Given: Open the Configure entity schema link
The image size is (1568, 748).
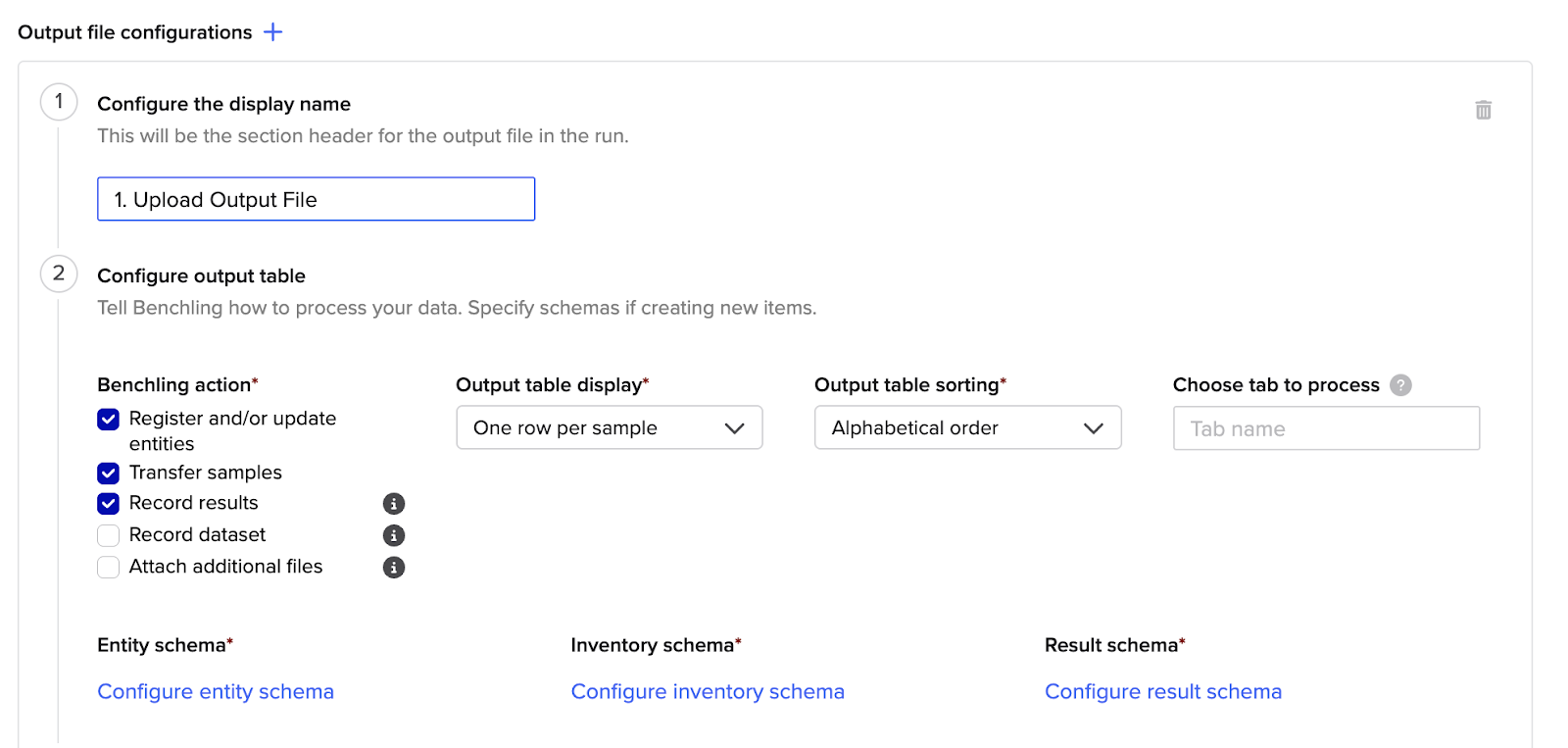Looking at the screenshot, I should [x=216, y=692].
